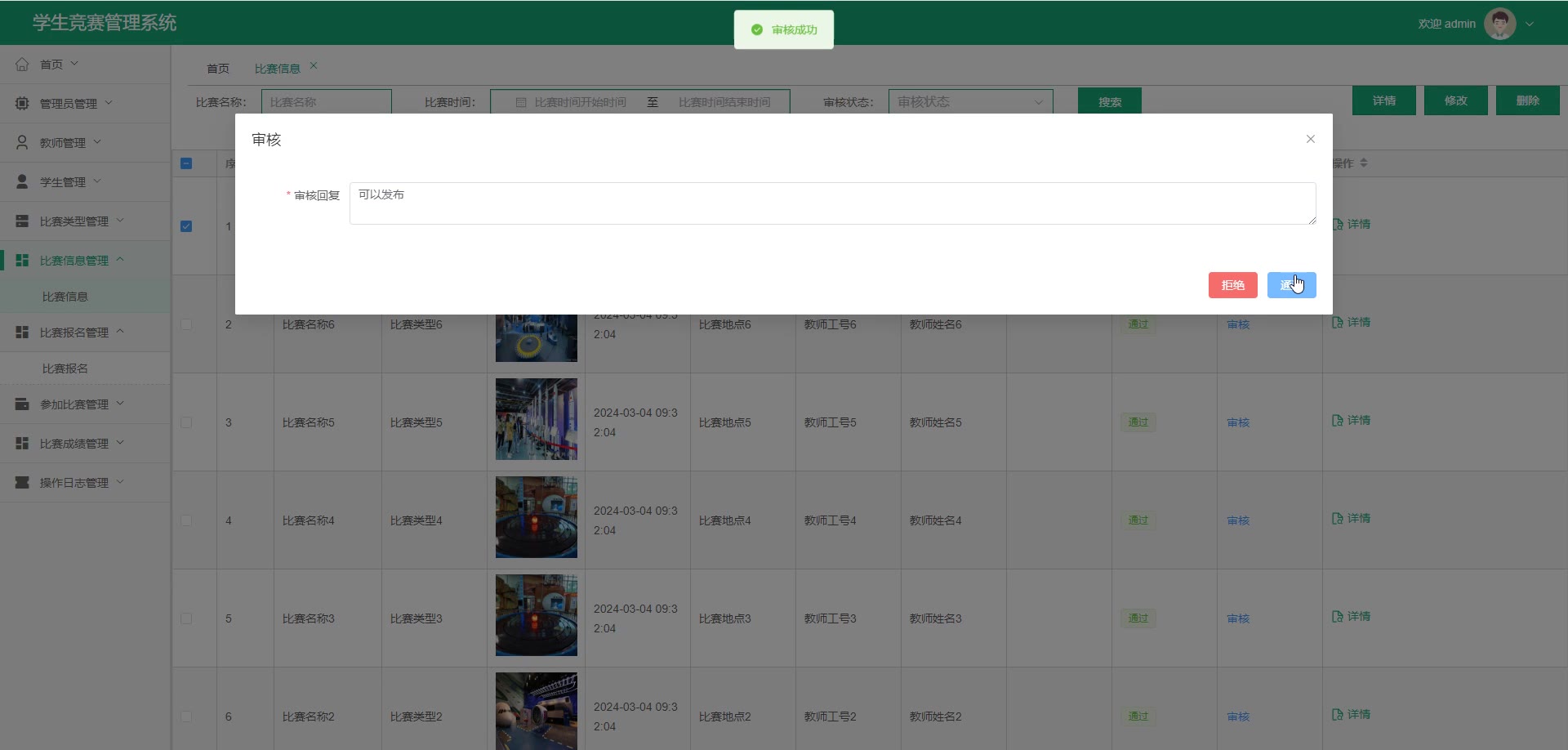Uncheck the checkbox for row 1

coord(186,226)
